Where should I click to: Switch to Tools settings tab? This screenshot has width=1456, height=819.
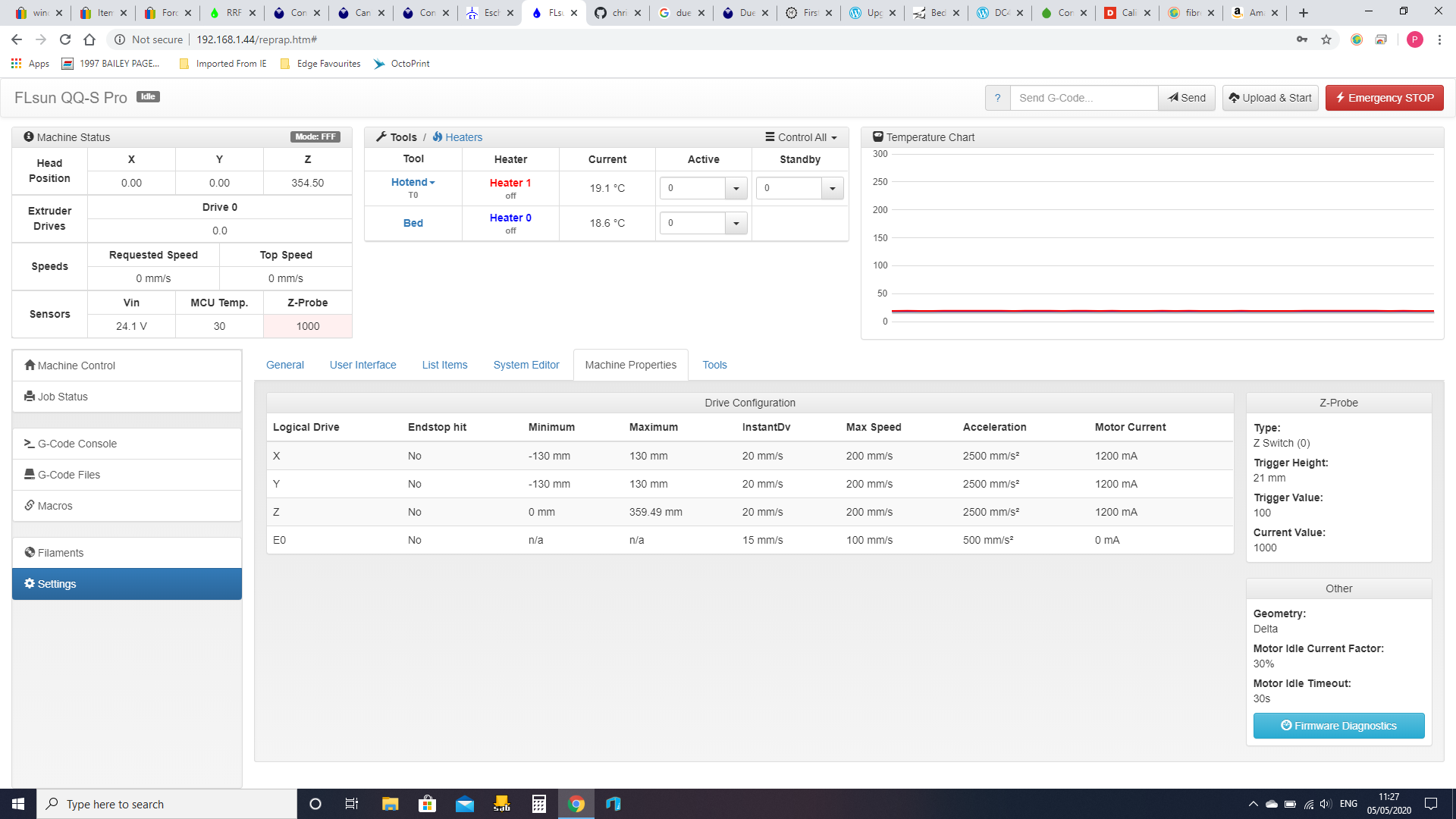point(714,365)
